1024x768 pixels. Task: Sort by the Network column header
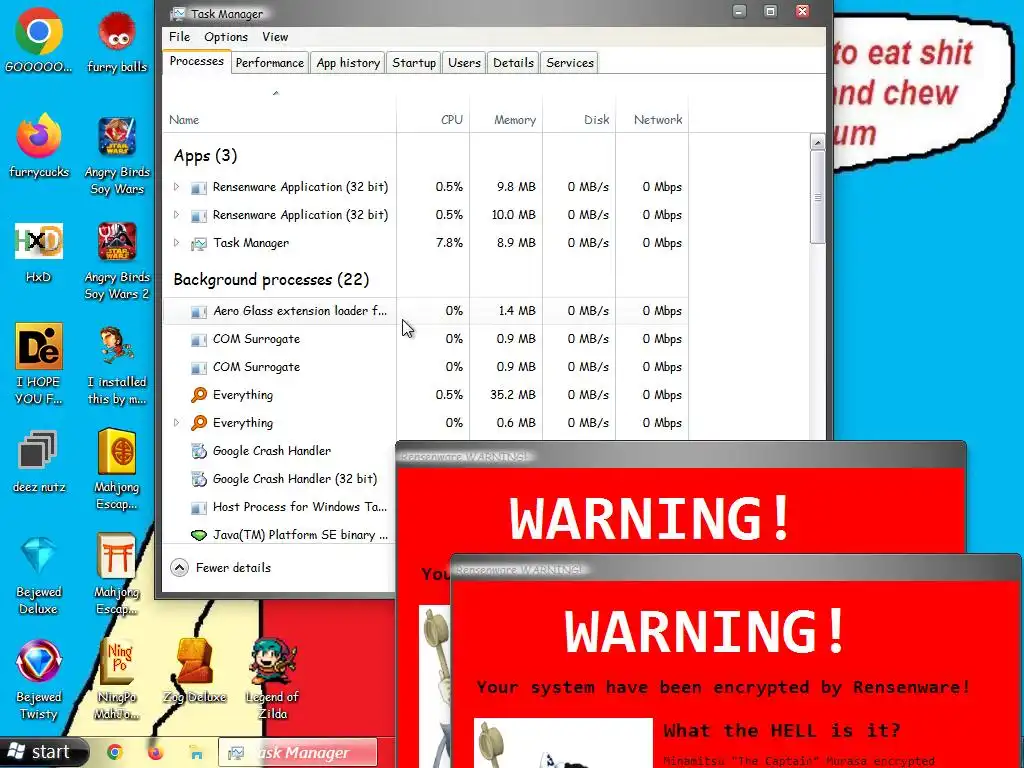pyautogui.click(x=652, y=120)
